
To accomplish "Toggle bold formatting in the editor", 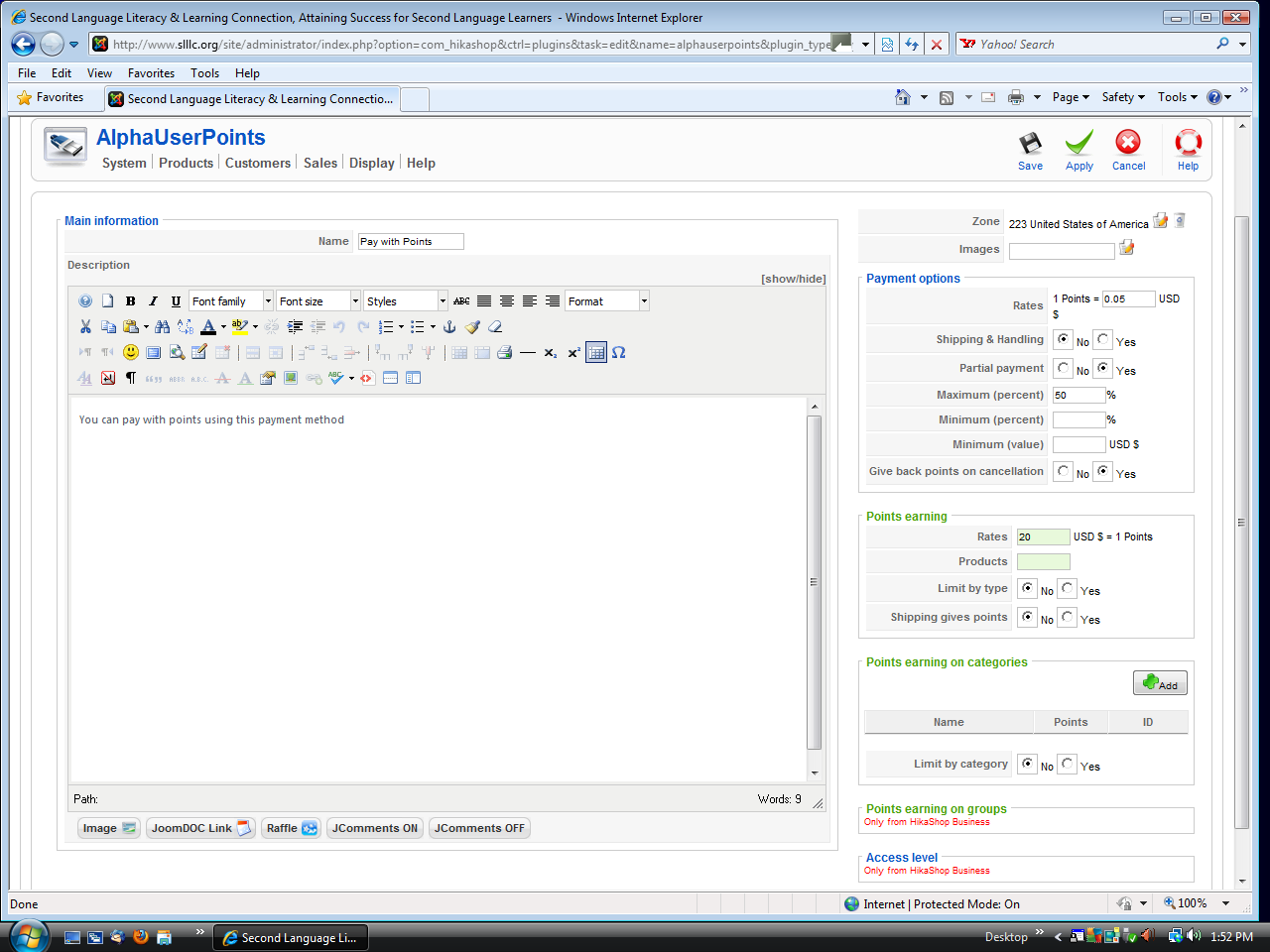I will (x=130, y=301).
